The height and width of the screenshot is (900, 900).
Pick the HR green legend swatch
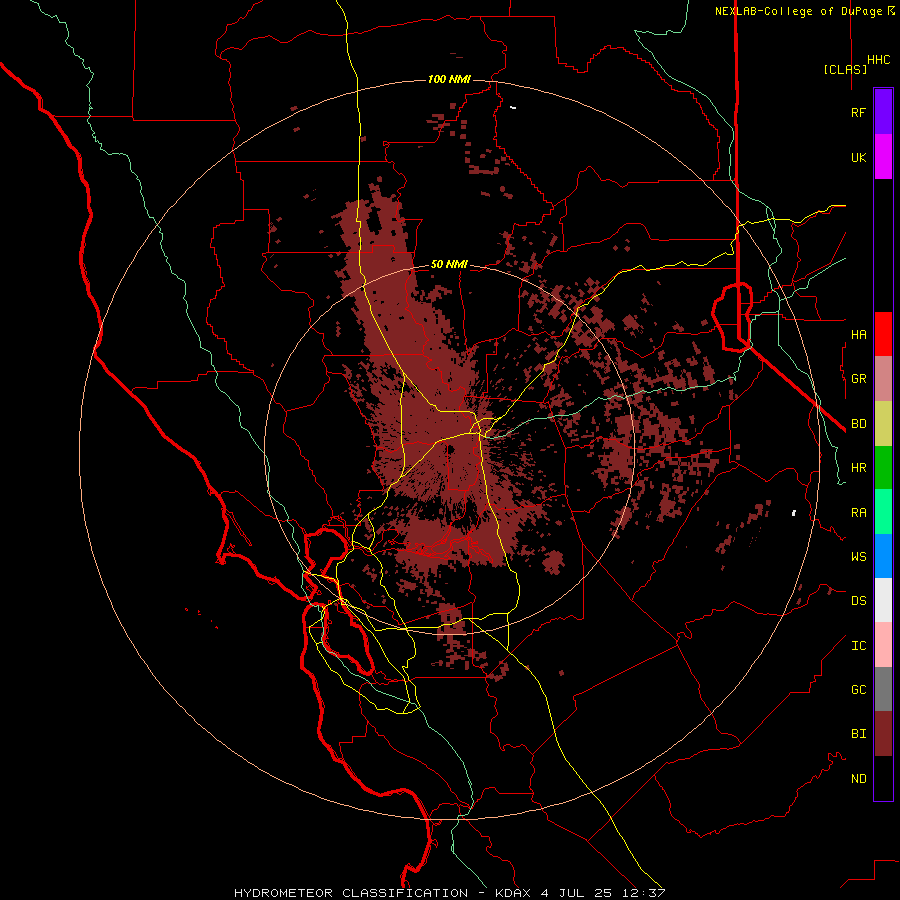coord(883,468)
